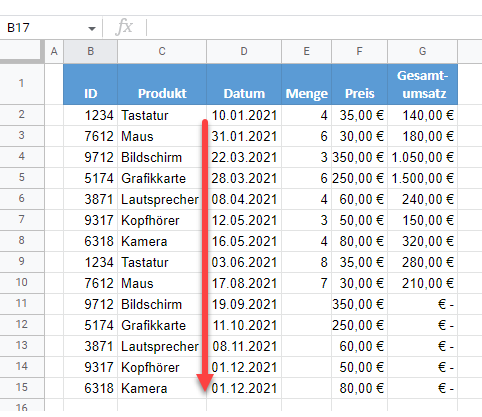Select row 1 header
Viewport: 482px width, 417px height.
(22, 83)
